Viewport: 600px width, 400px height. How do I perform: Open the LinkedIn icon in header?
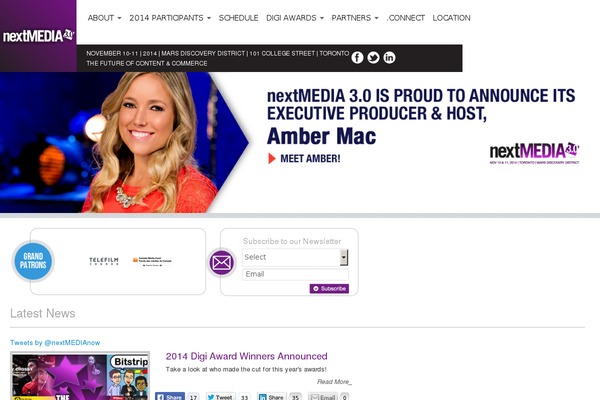(x=389, y=57)
